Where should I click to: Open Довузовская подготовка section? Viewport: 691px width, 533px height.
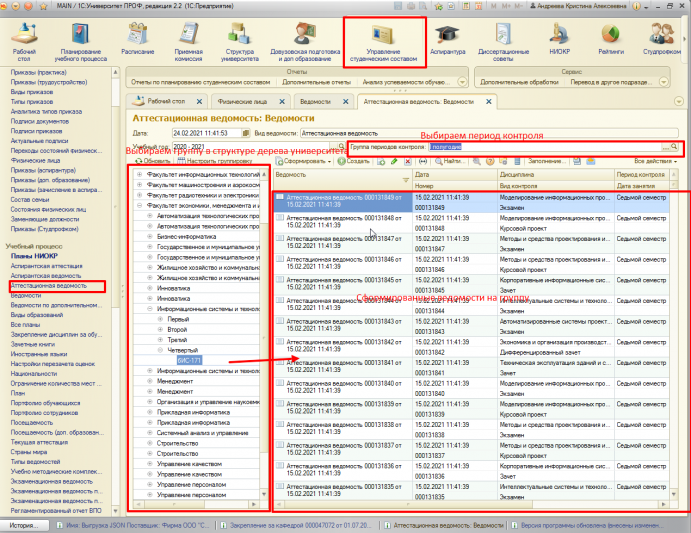pyautogui.click(x=305, y=42)
